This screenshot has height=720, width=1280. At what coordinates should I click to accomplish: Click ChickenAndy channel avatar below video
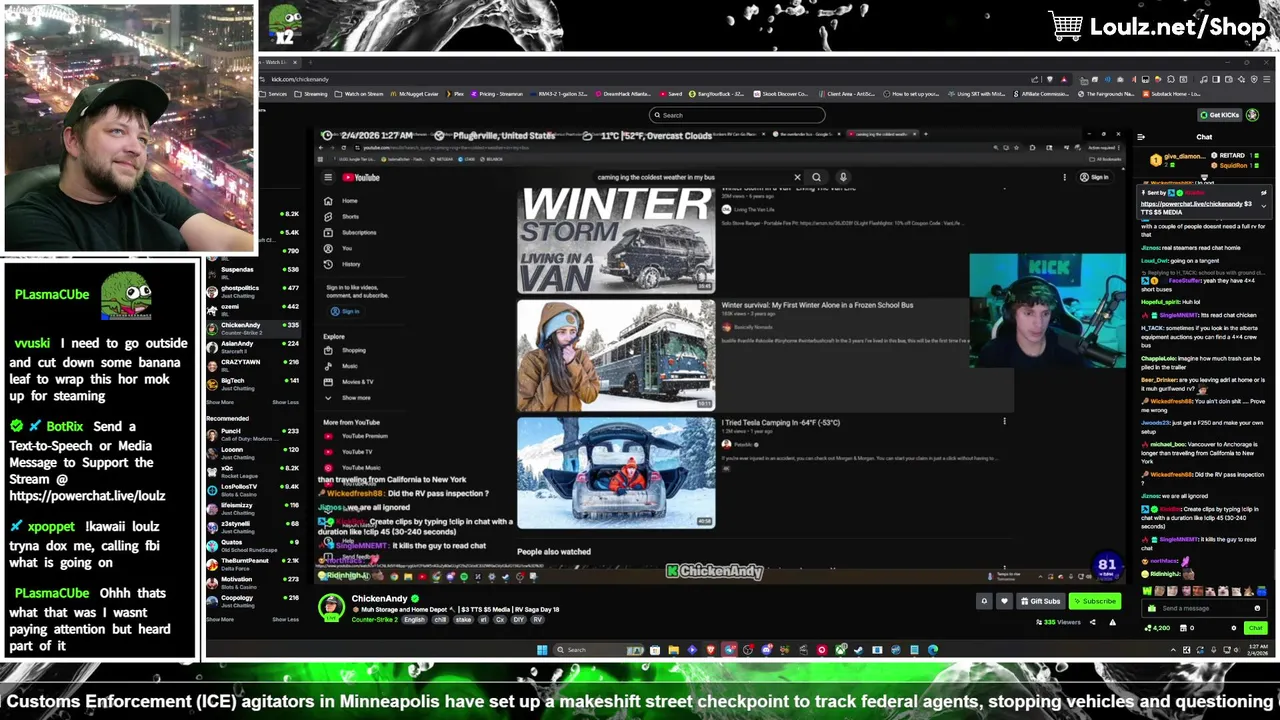[x=331, y=606]
